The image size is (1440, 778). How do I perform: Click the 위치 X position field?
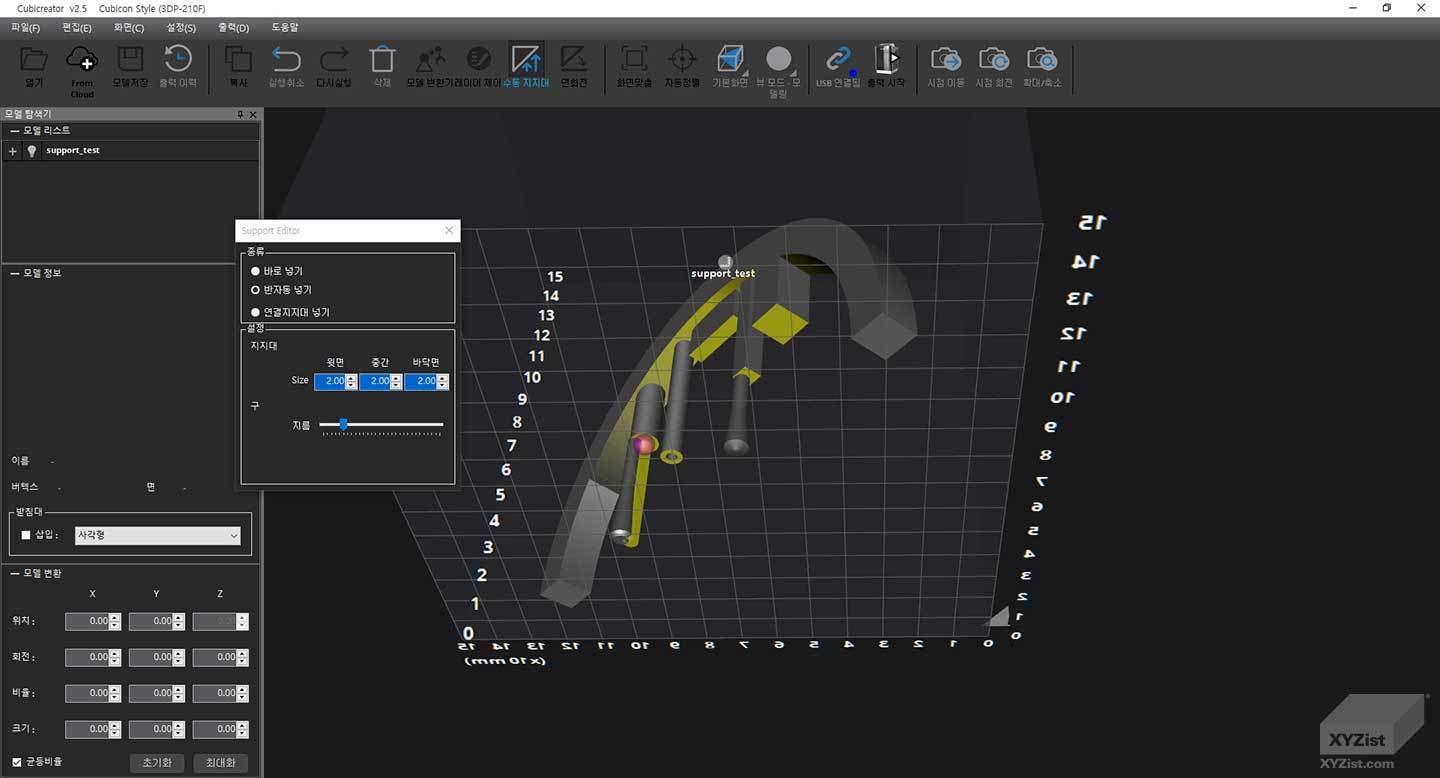point(87,622)
